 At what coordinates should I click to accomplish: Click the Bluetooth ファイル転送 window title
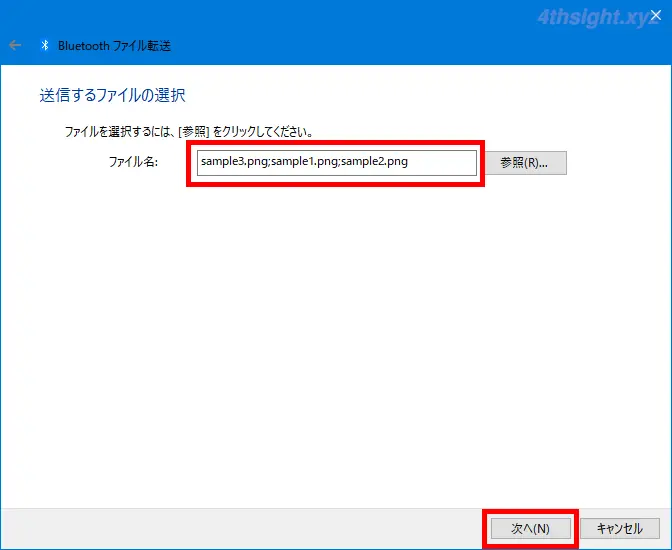tap(114, 45)
